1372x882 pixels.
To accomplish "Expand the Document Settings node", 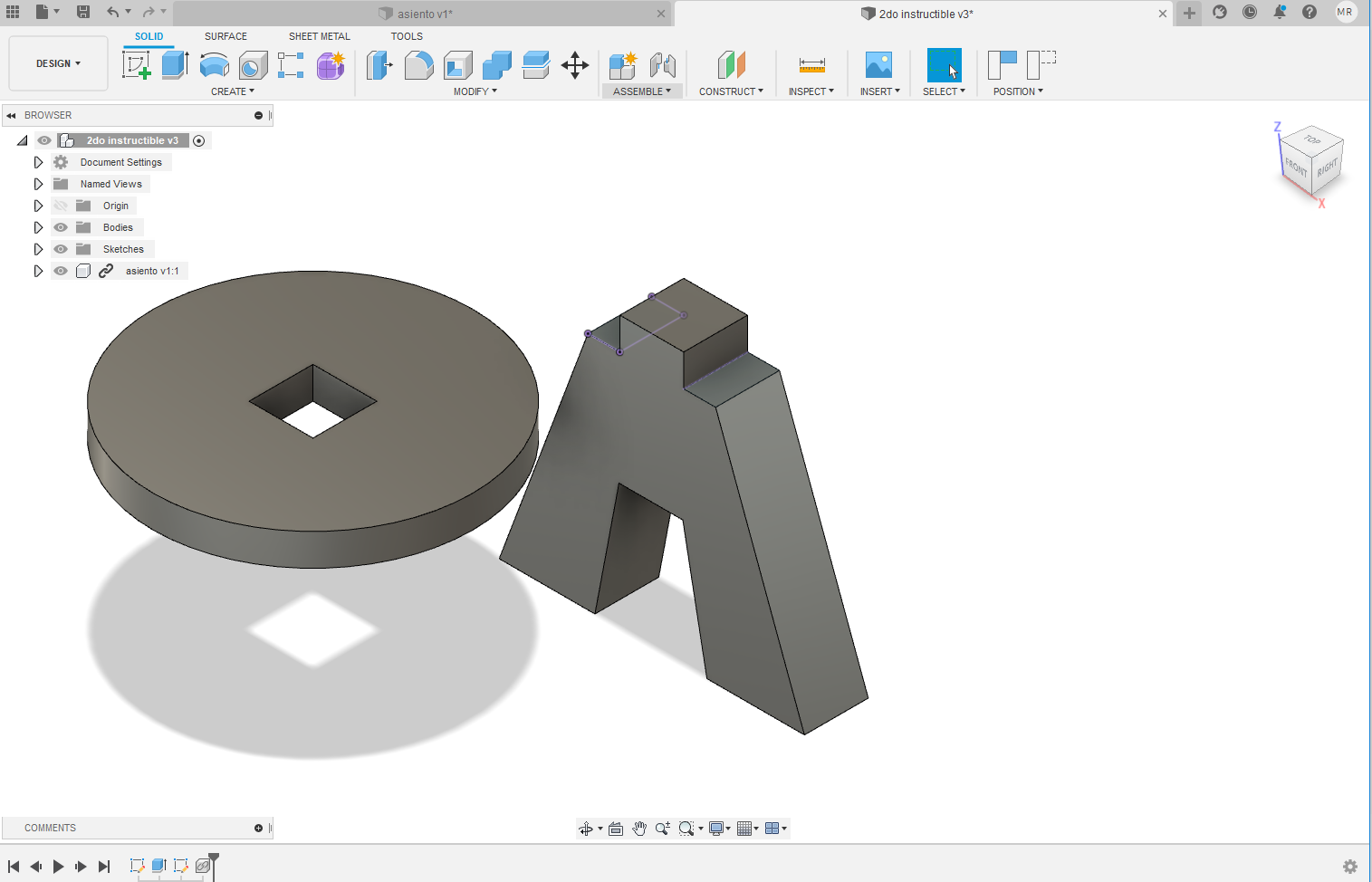I will click(38, 162).
